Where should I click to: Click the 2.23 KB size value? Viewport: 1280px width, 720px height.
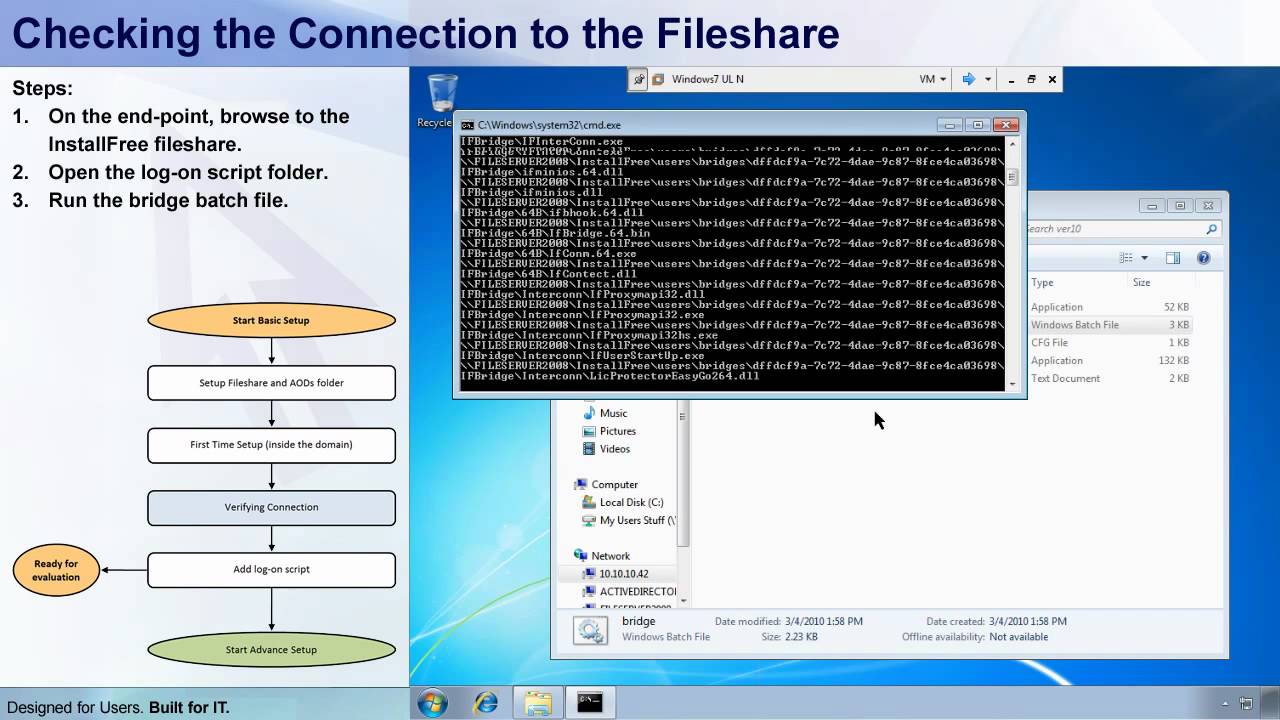(x=803, y=637)
